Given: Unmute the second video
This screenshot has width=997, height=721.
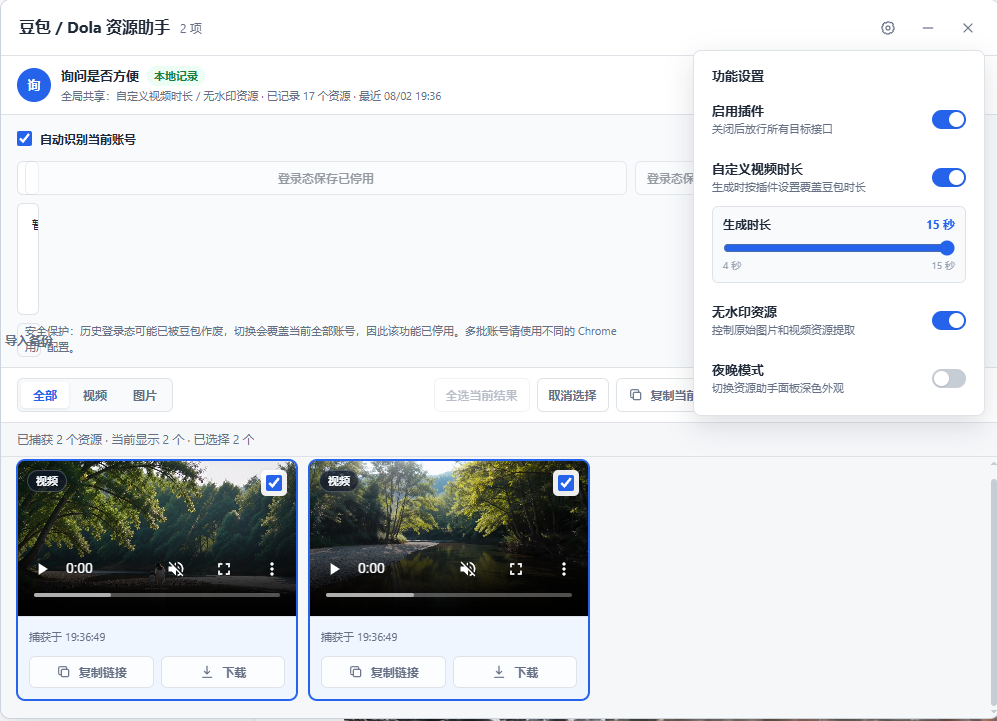Looking at the screenshot, I should pyautogui.click(x=468, y=568).
